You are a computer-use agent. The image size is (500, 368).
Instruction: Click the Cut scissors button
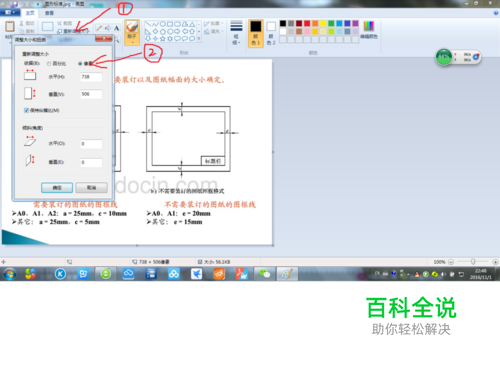[27, 23]
